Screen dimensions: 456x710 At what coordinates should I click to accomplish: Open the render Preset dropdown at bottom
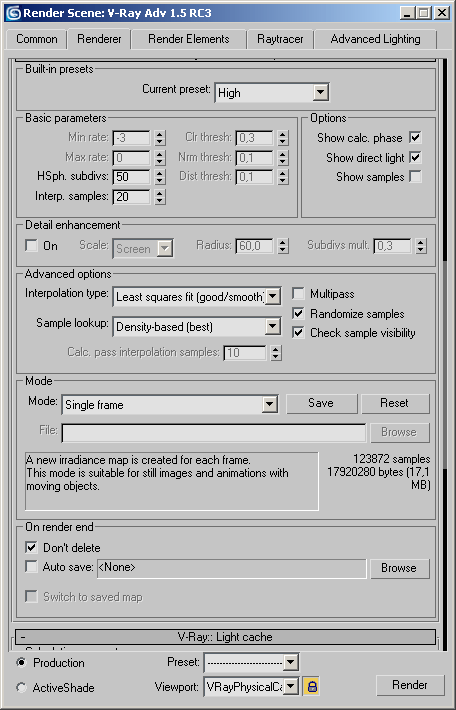coord(251,663)
